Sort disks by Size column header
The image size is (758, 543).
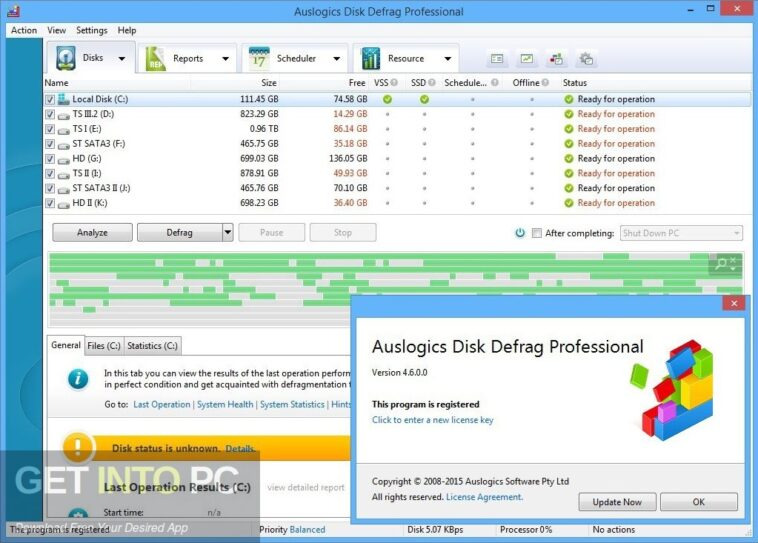269,83
